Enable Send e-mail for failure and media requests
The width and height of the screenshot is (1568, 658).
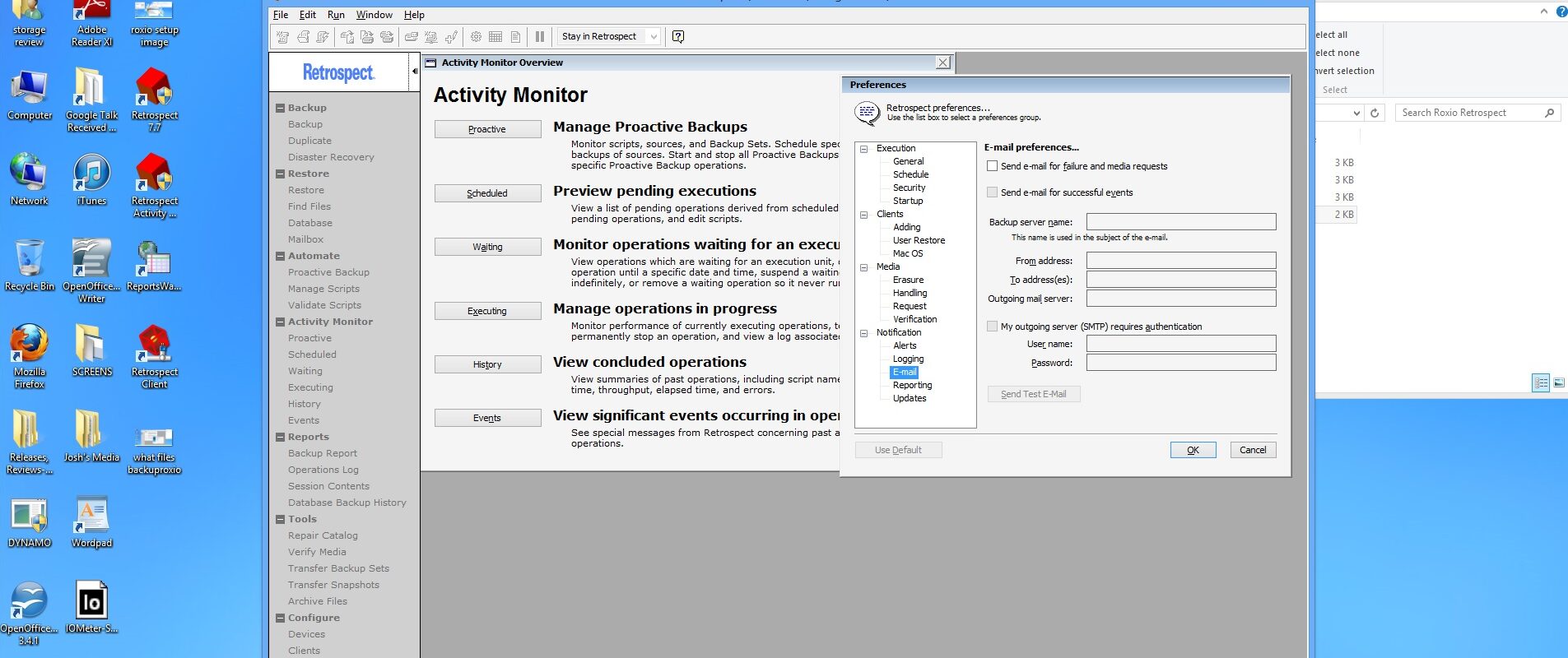click(993, 166)
